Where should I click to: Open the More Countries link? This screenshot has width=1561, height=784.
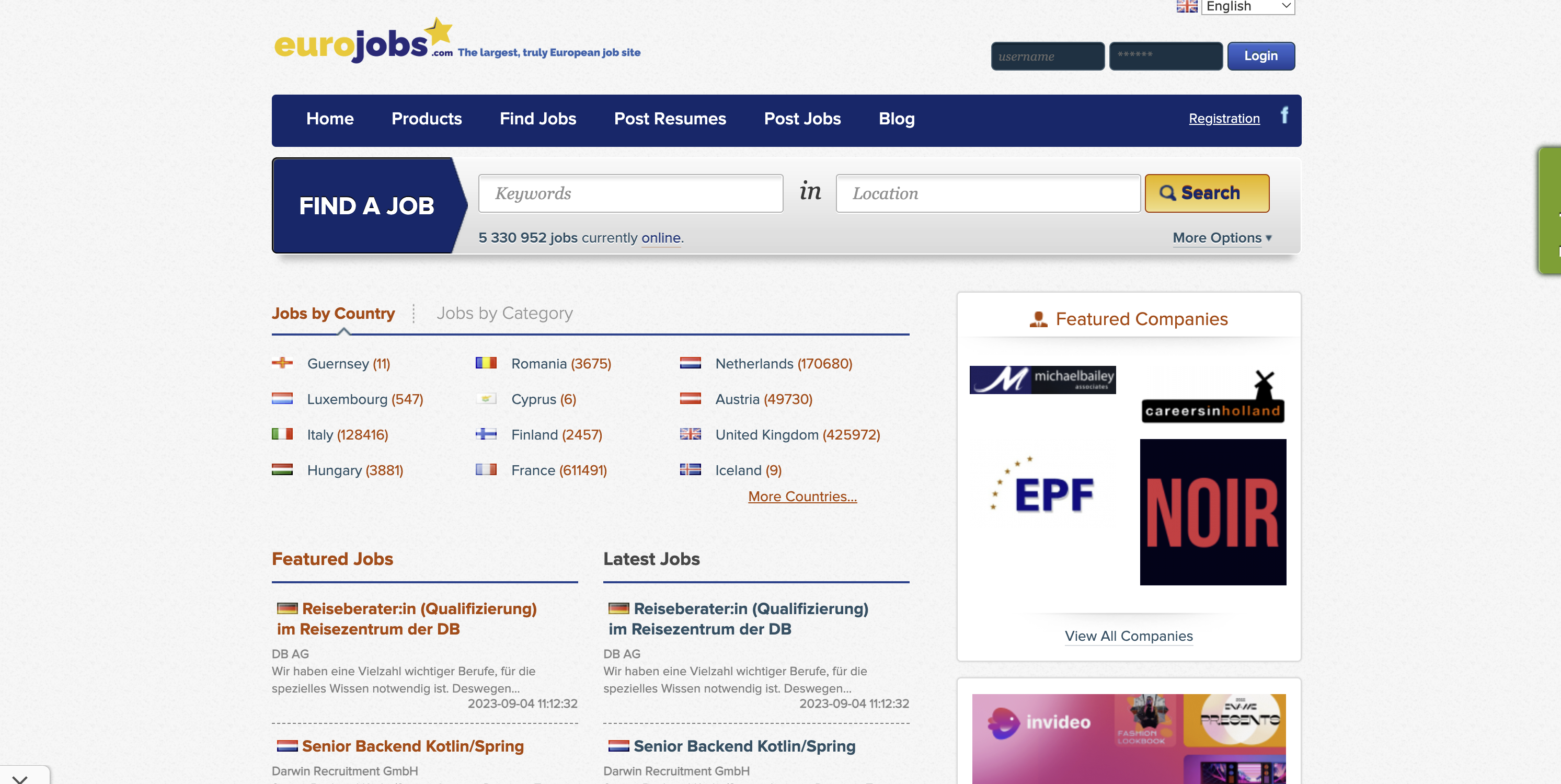[802, 496]
